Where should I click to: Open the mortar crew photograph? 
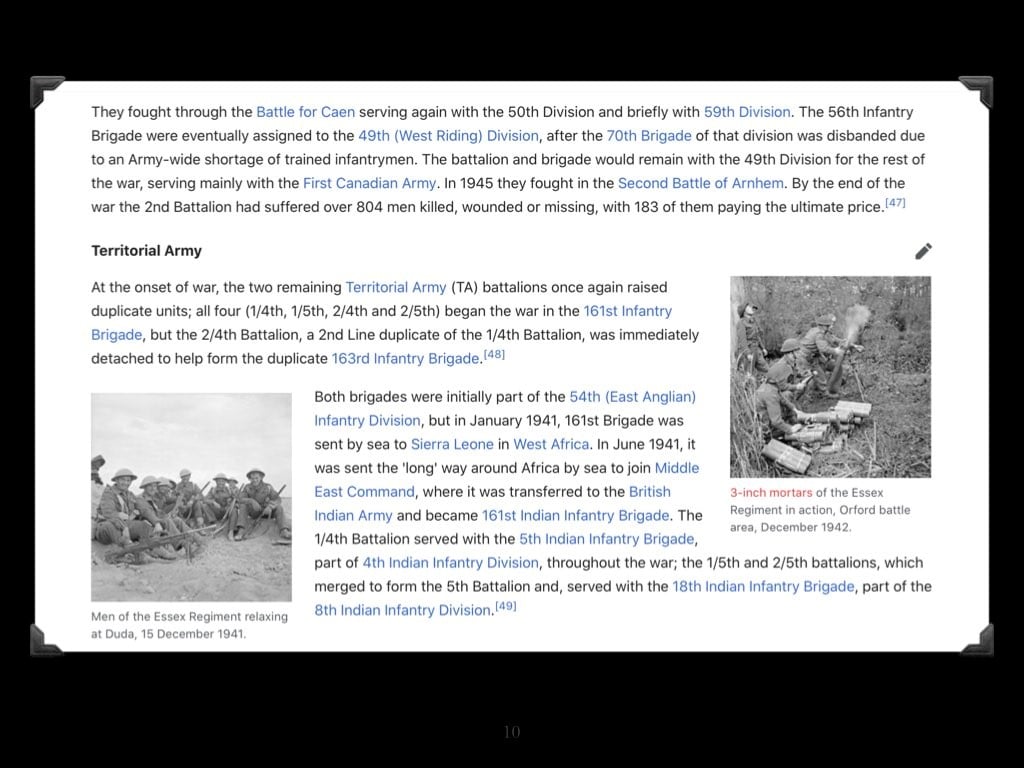pyautogui.click(x=830, y=377)
